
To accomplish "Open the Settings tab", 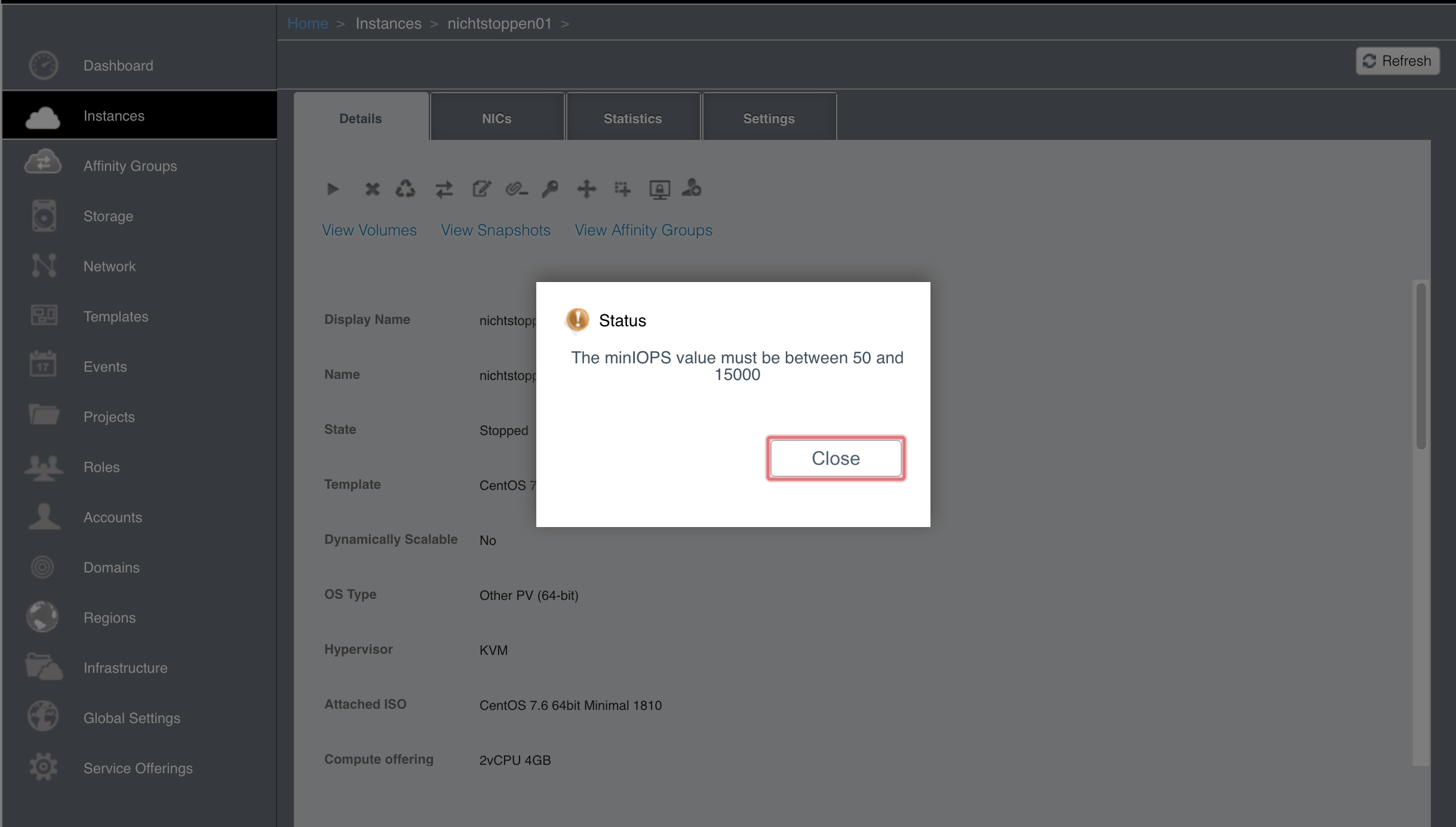I will coord(769,118).
